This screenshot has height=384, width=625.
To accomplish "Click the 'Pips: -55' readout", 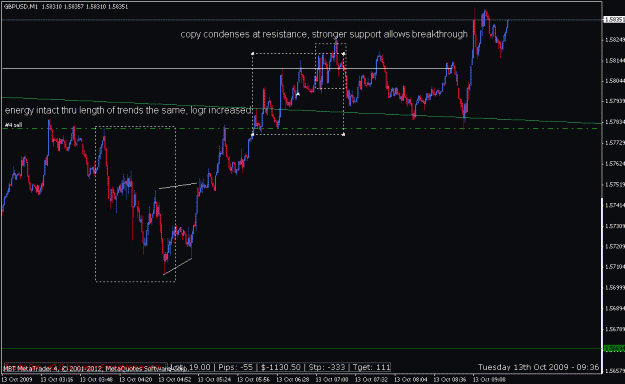I will pos(236,367).
